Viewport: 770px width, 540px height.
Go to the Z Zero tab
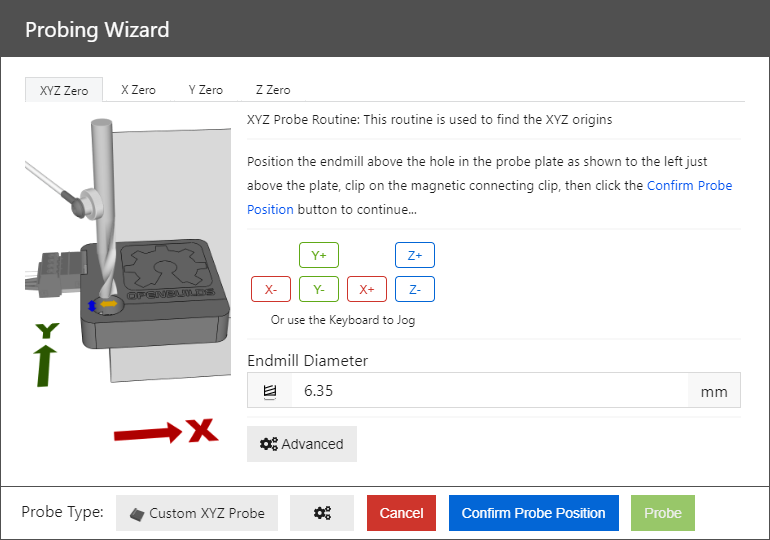click(x=273, y=90)
